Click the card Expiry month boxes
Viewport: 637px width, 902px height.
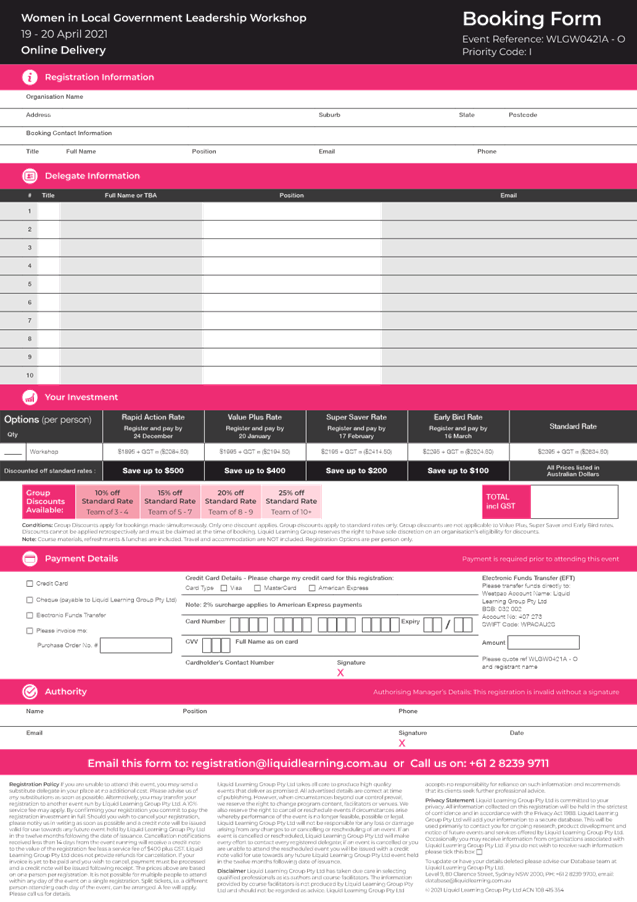[x=433, y=624]
